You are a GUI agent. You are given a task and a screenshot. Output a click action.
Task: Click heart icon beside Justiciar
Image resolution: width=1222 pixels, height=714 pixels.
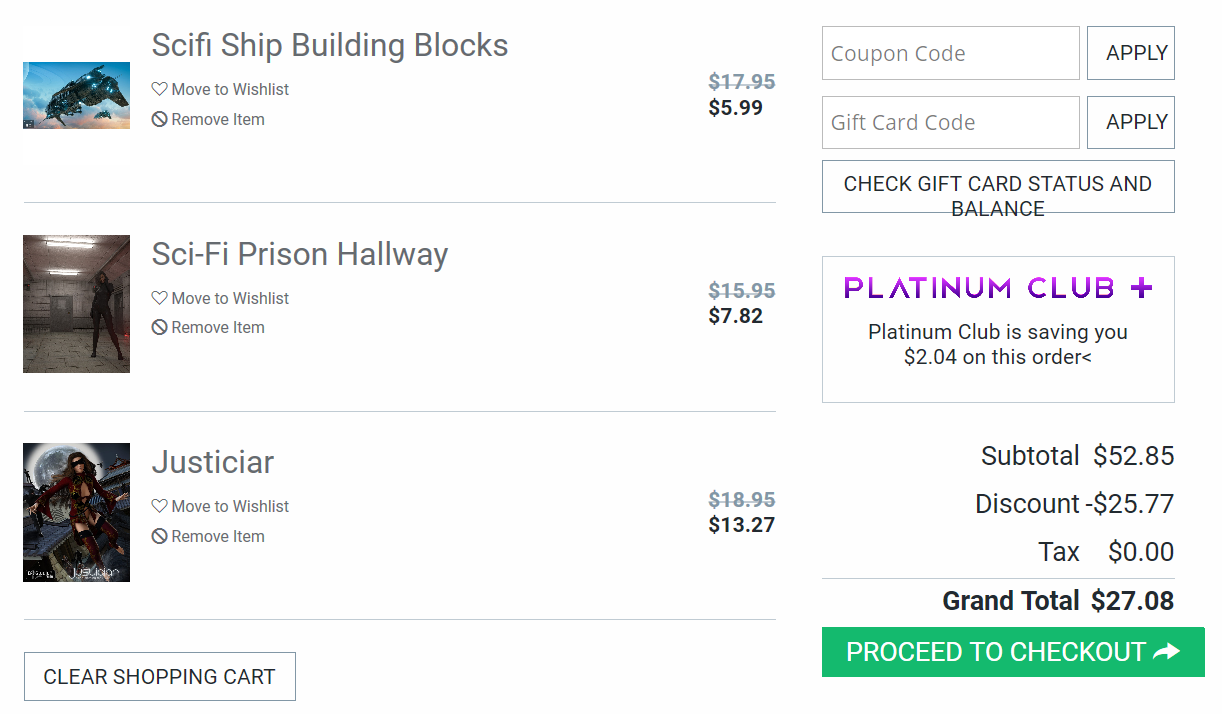click(x=159, y=506)
